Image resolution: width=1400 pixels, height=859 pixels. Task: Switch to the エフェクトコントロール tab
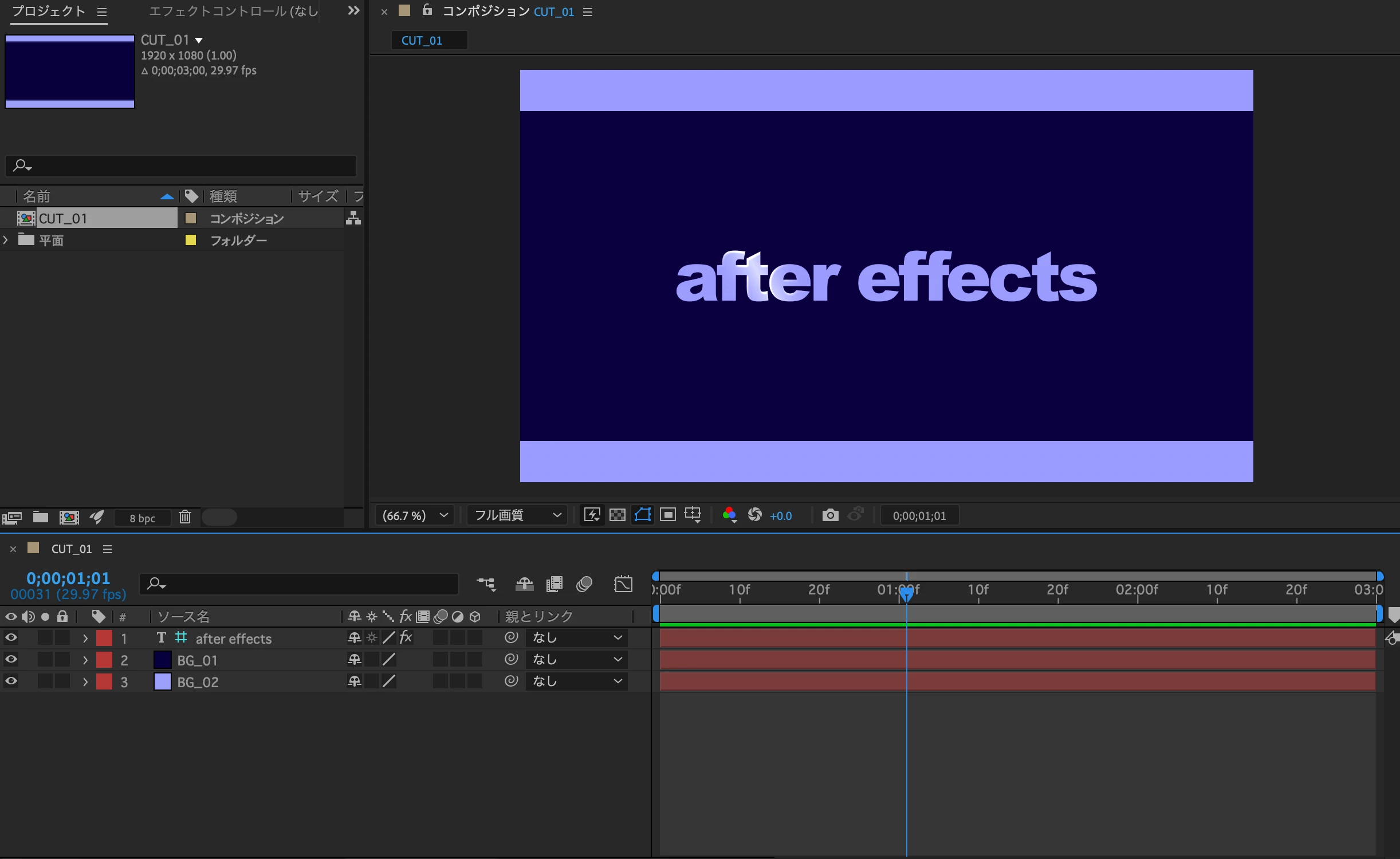point(233,11)
